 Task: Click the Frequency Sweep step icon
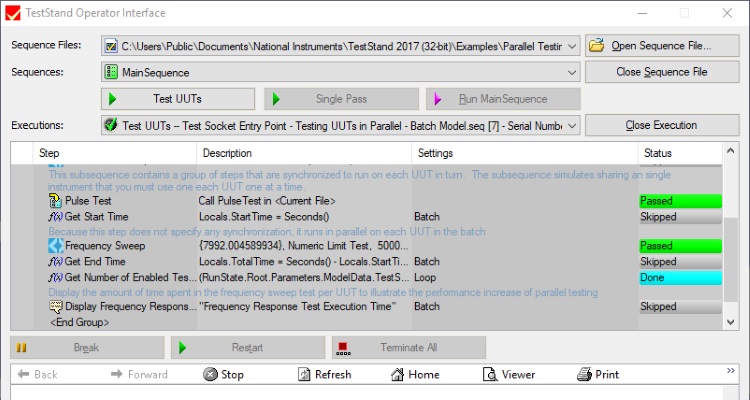55,245
